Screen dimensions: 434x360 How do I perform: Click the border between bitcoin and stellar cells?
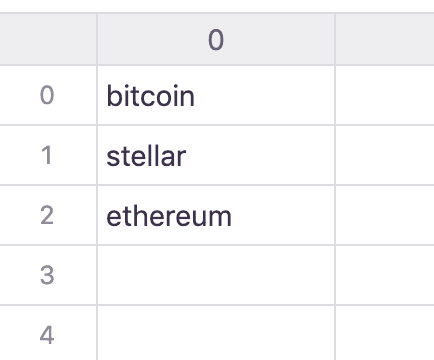(x=216, y=125)
